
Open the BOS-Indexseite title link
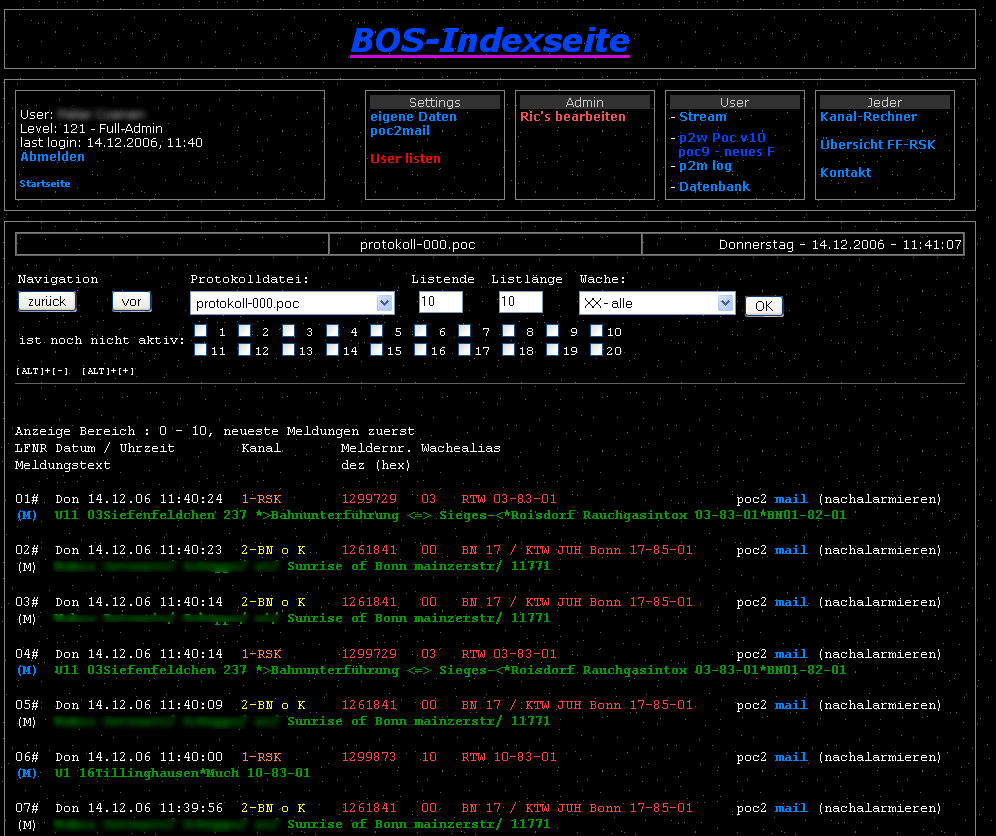(x=490, y=41)
